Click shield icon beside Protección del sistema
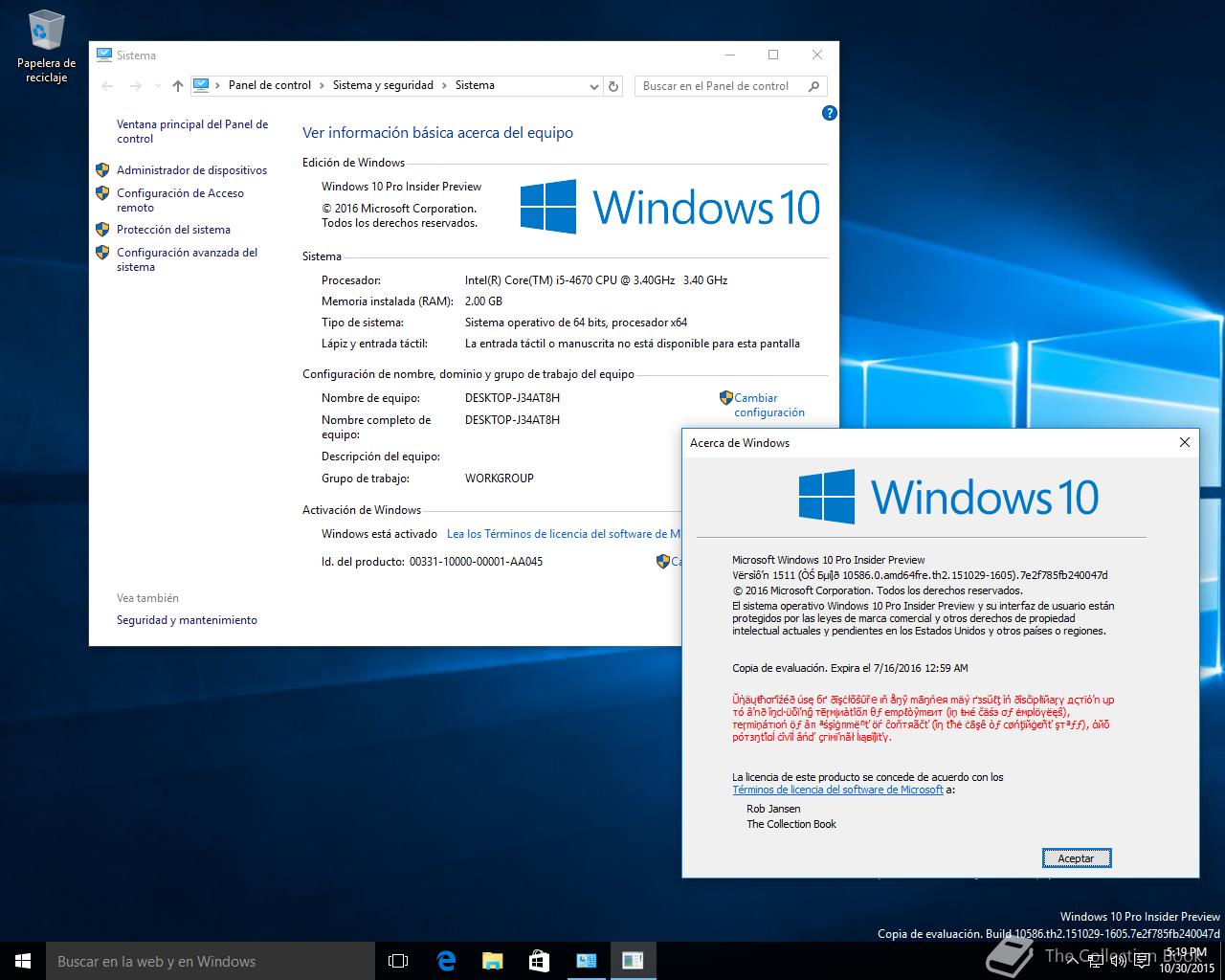 (x=102, y=230)
